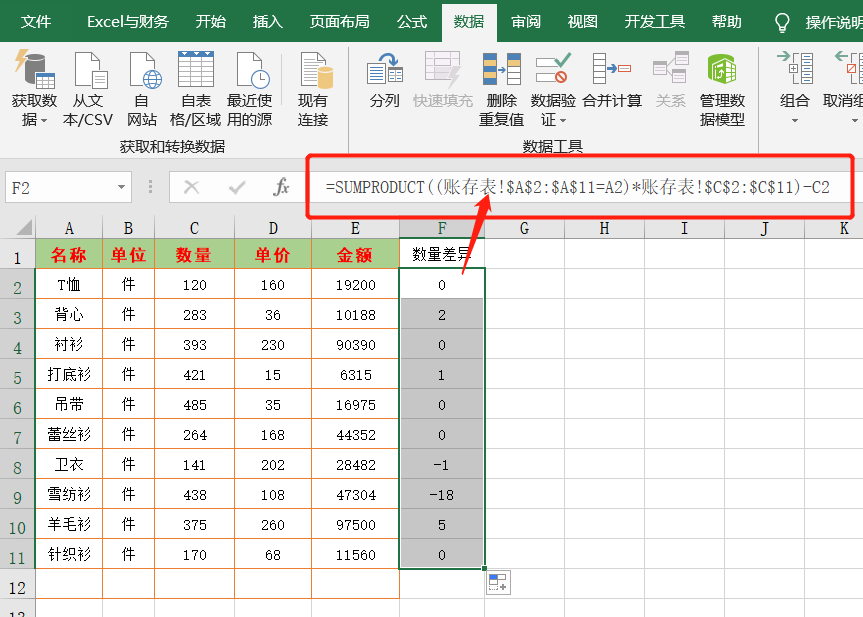Open 最近使用的源 (Recent Sources)
The width and height of the screenshot is (863, 617).
click(250, 72)
